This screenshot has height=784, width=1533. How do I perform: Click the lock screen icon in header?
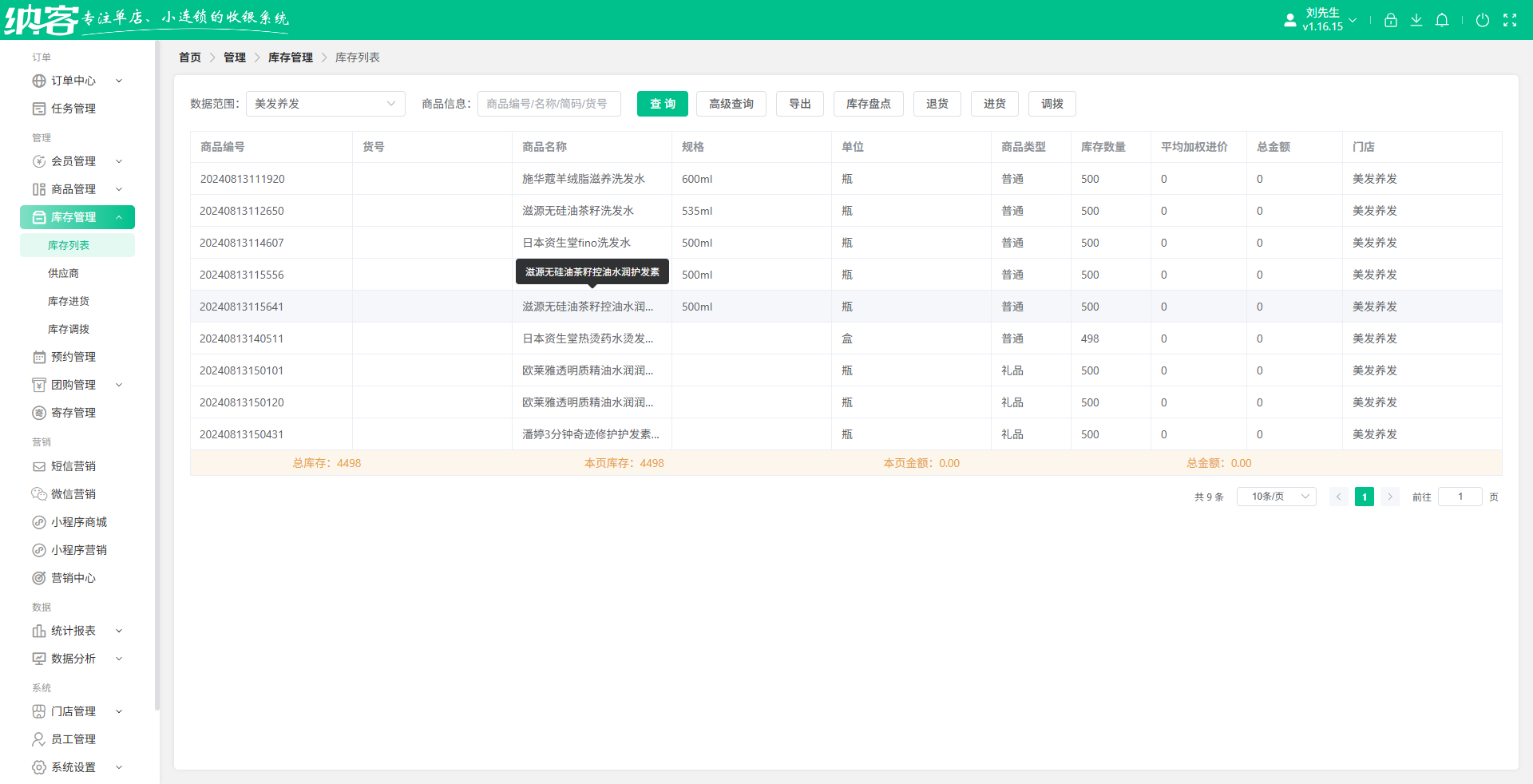(x=1390, y=21)
